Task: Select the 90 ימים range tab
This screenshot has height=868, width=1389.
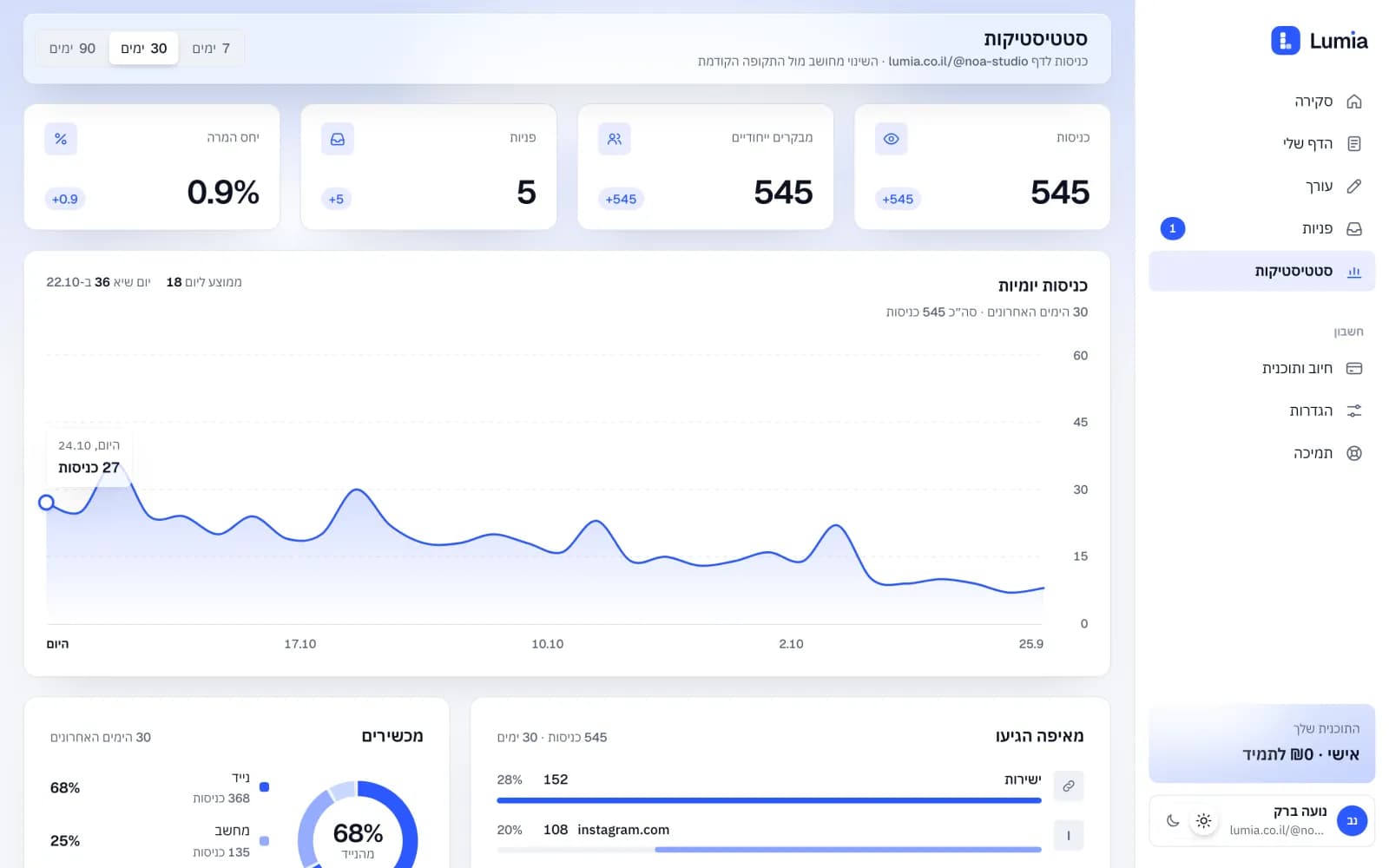Action: (x=73, y=49)
